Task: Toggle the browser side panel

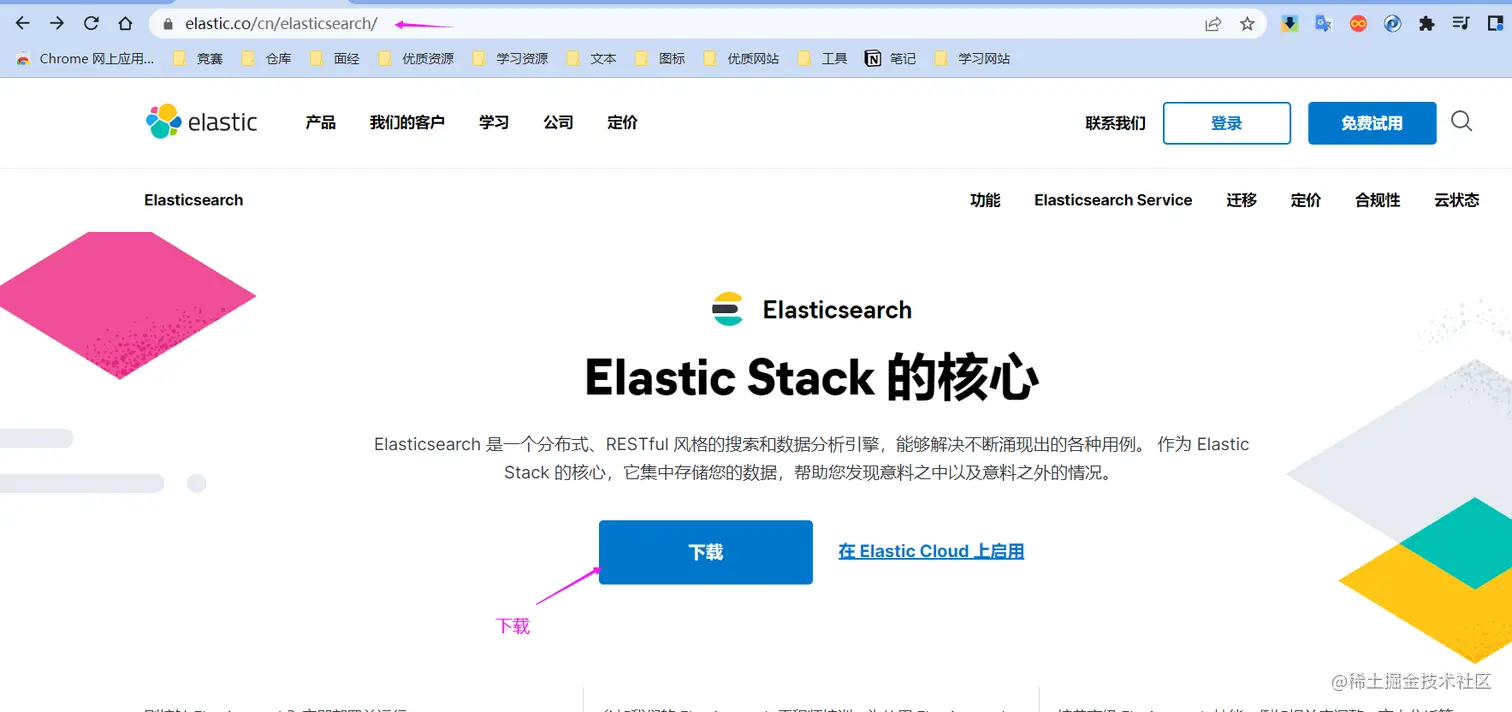Action: pos(1496,24)
